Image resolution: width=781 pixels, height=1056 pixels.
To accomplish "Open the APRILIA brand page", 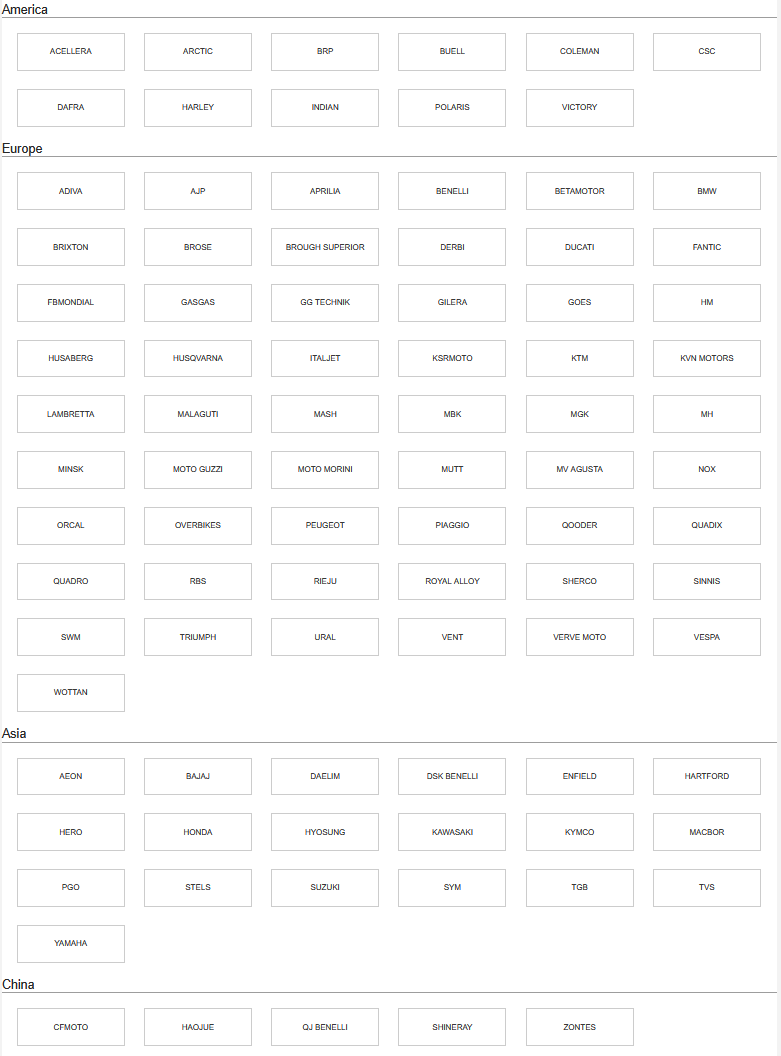I will coord(325,191).
